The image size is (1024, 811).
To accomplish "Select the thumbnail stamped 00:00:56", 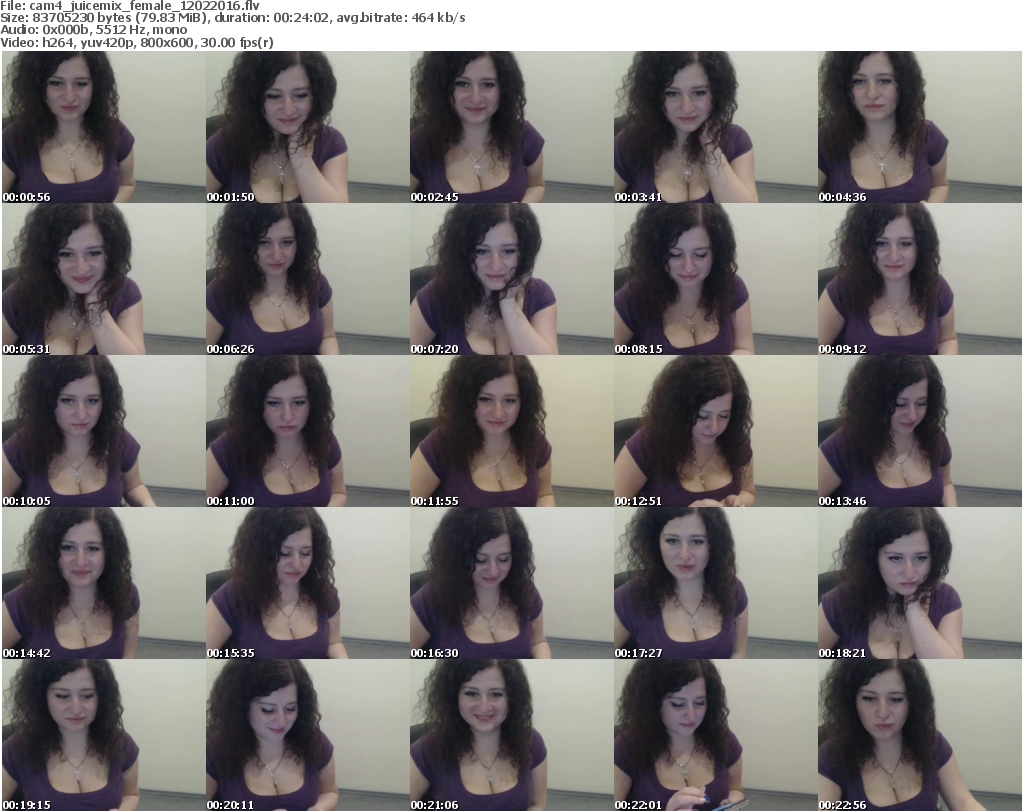I will coord(104,127).
